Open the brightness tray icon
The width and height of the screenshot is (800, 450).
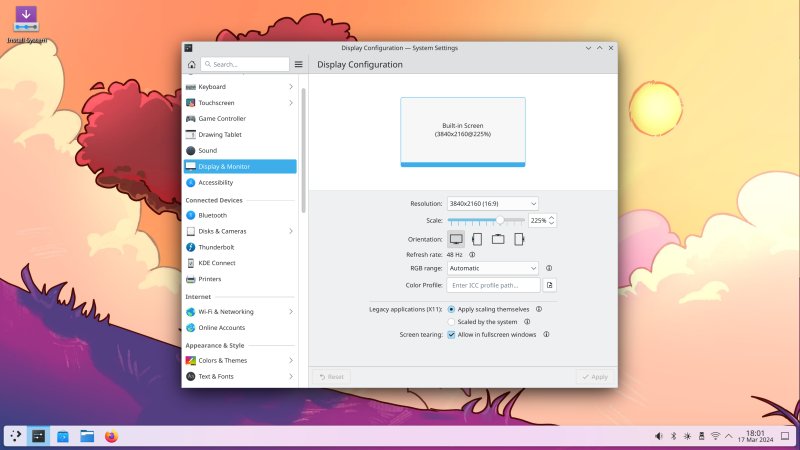tap(687, 436)
